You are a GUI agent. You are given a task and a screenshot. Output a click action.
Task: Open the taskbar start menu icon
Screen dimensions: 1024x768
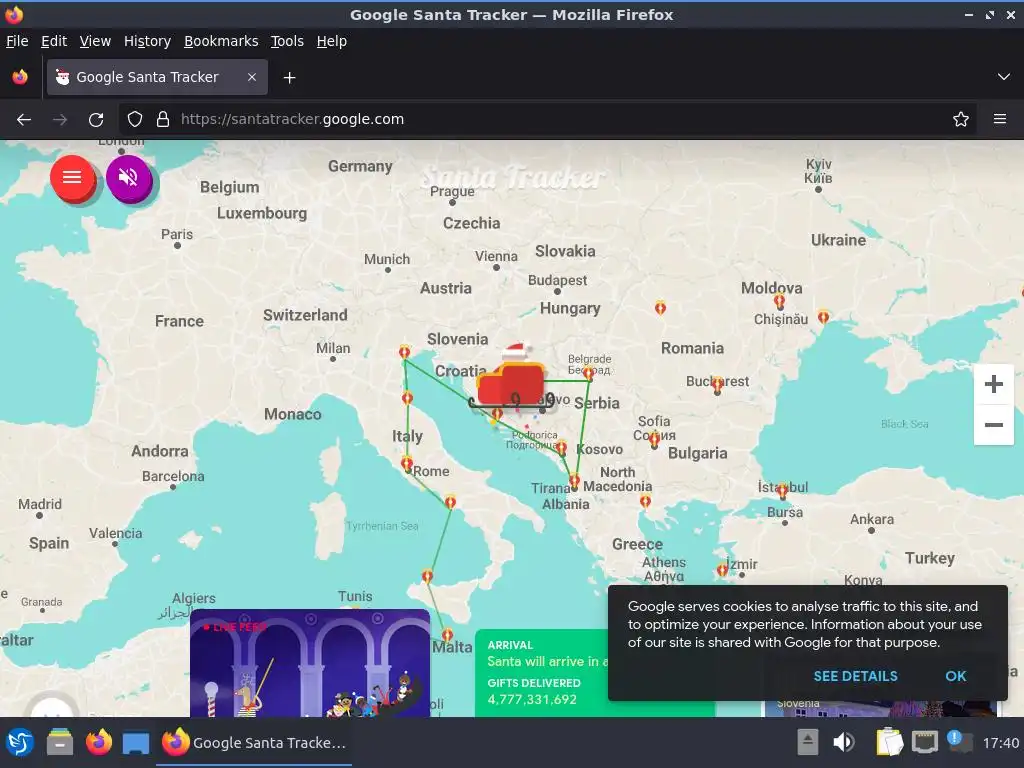tap(20, 743)
